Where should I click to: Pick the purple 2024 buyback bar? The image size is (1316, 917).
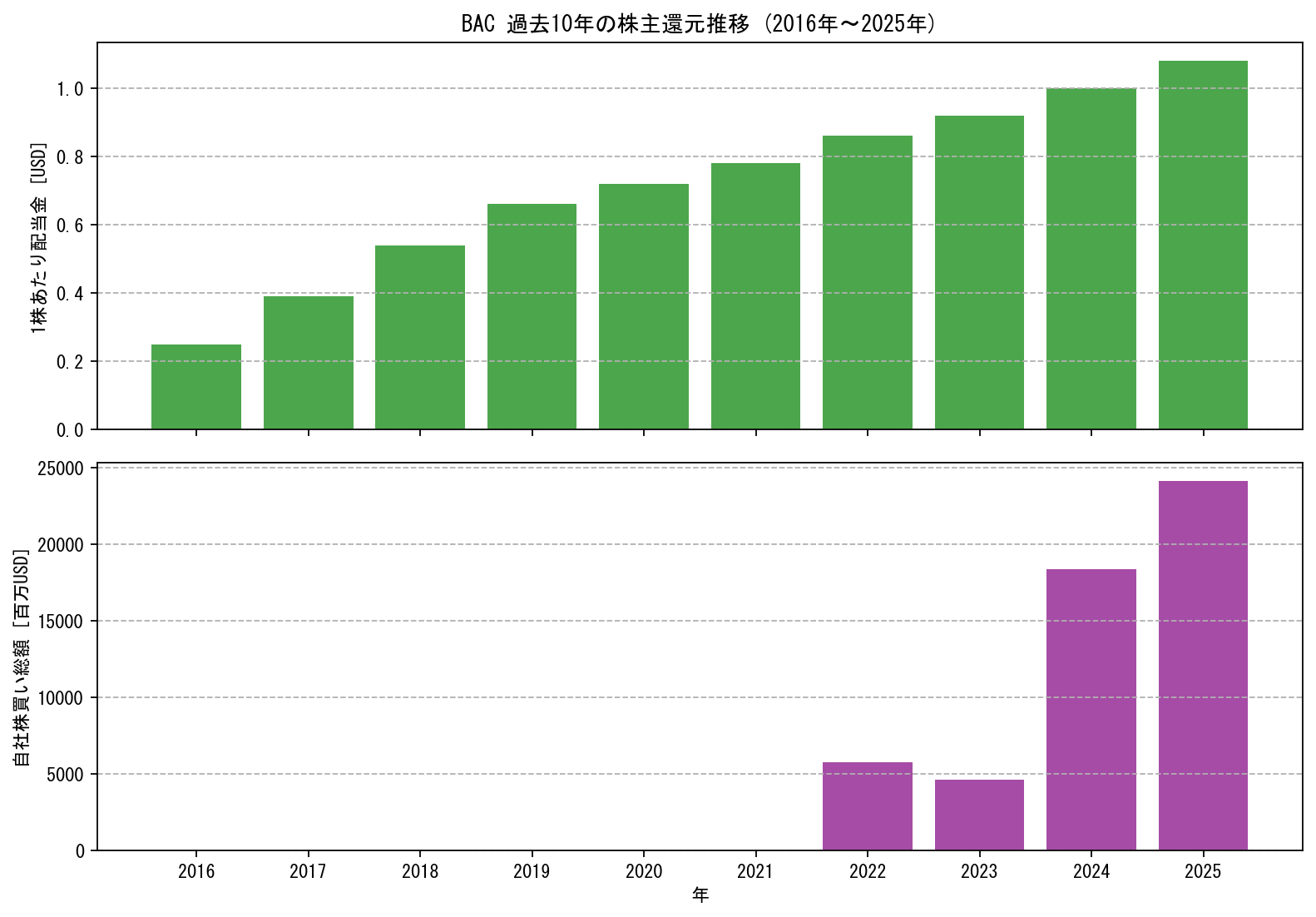pos(1091,710)
